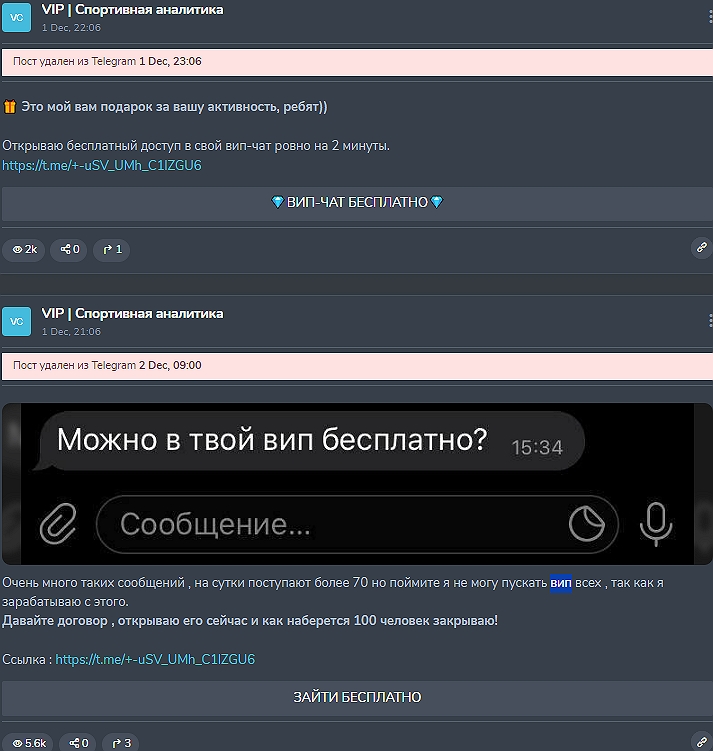Open the three-dot menu of the 21:06 post
713x751 pixels.
(x=710, y=320)
